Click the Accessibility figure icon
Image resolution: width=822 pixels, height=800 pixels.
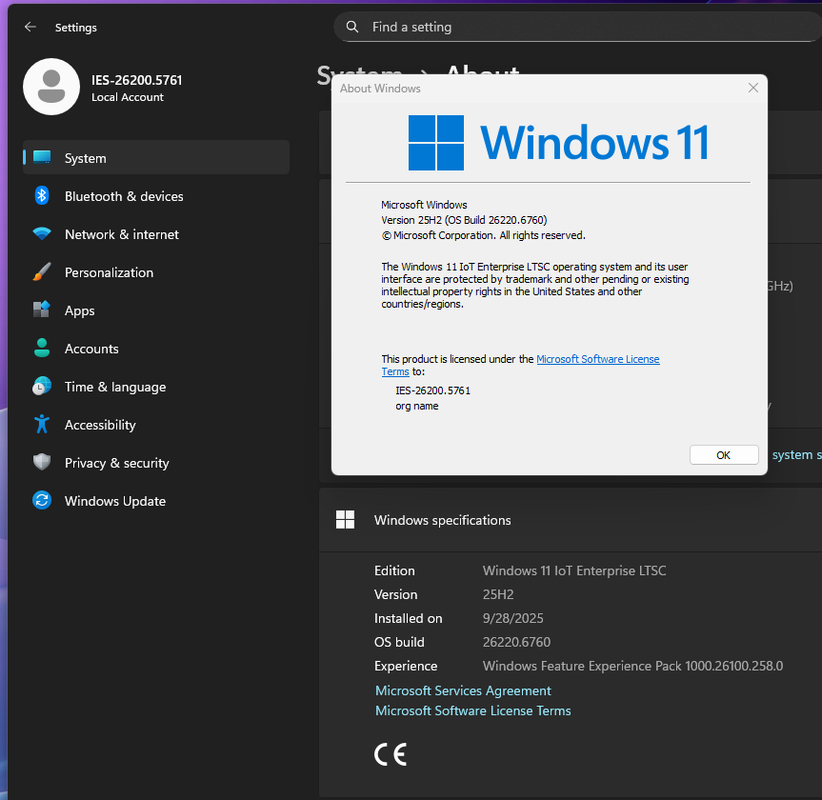coord(42,424)
